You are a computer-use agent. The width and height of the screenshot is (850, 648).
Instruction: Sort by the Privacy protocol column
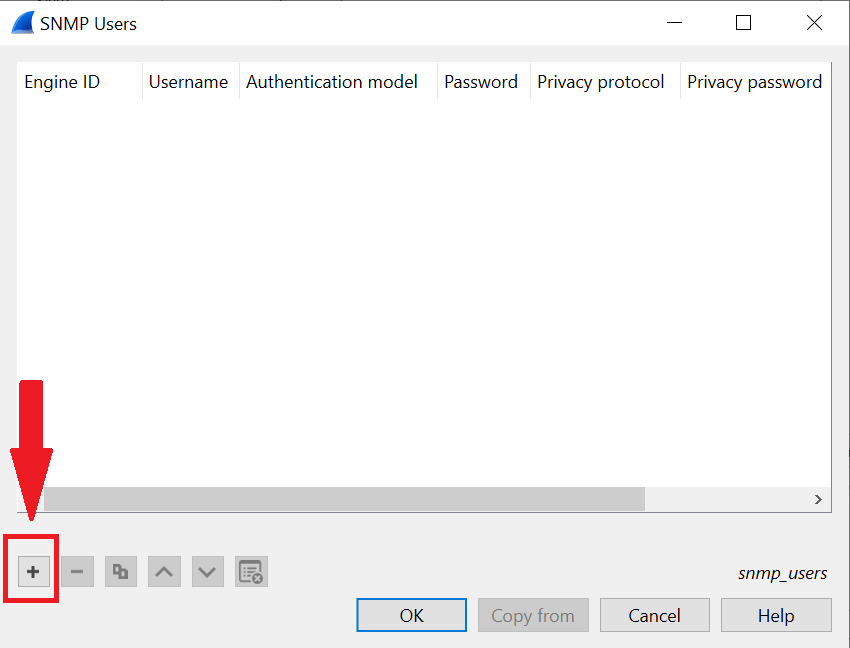600,82
